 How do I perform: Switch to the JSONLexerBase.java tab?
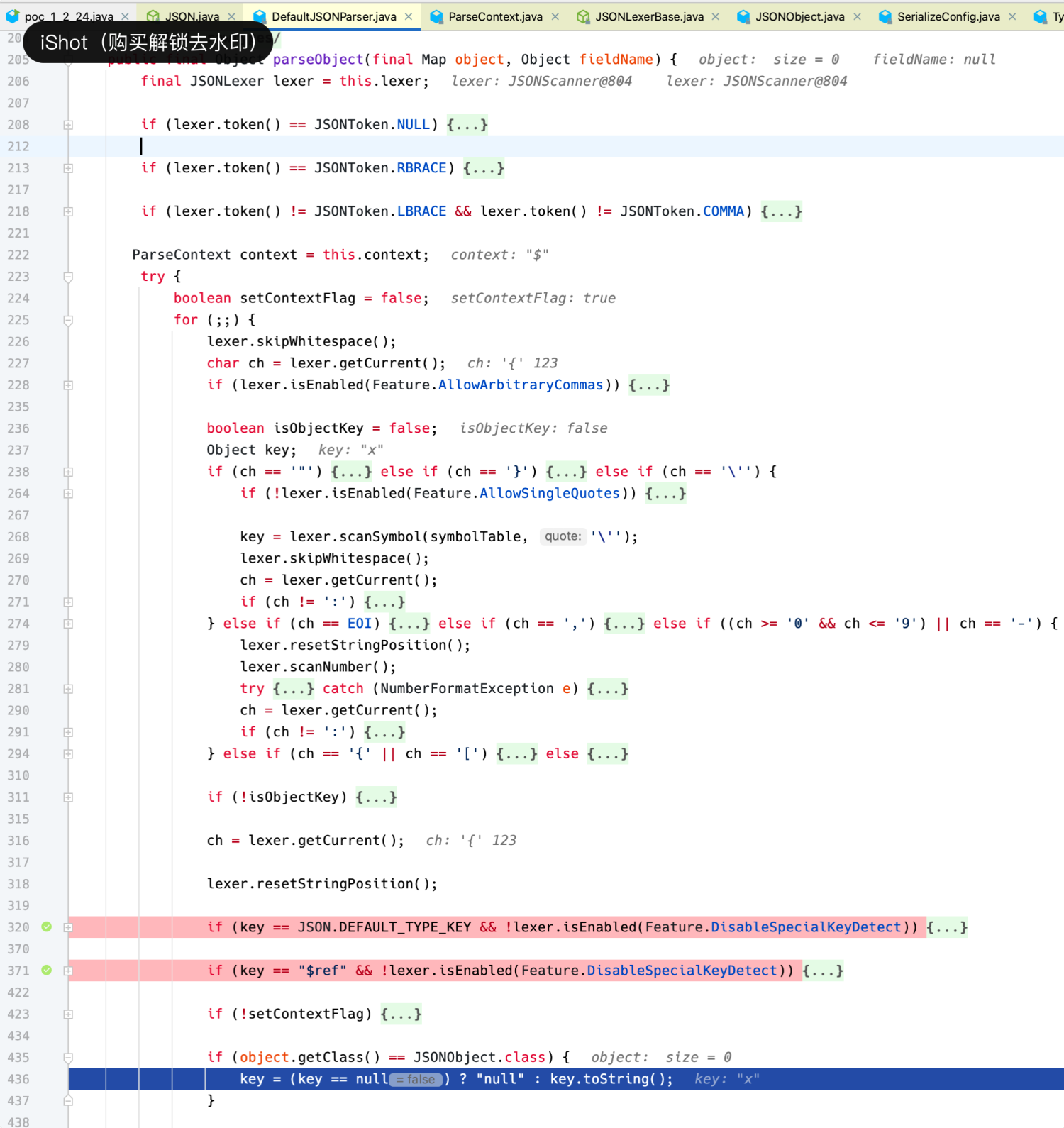click(x=649, y=16)
